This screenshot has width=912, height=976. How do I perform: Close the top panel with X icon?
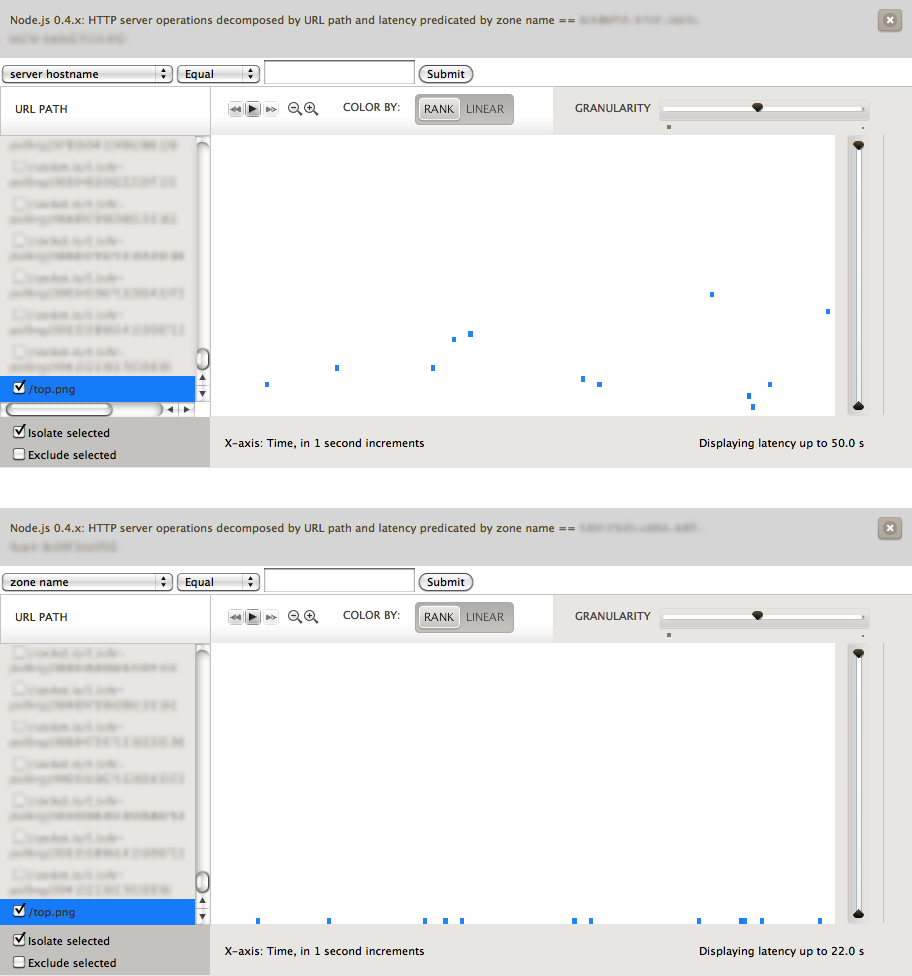pos(888,20)
